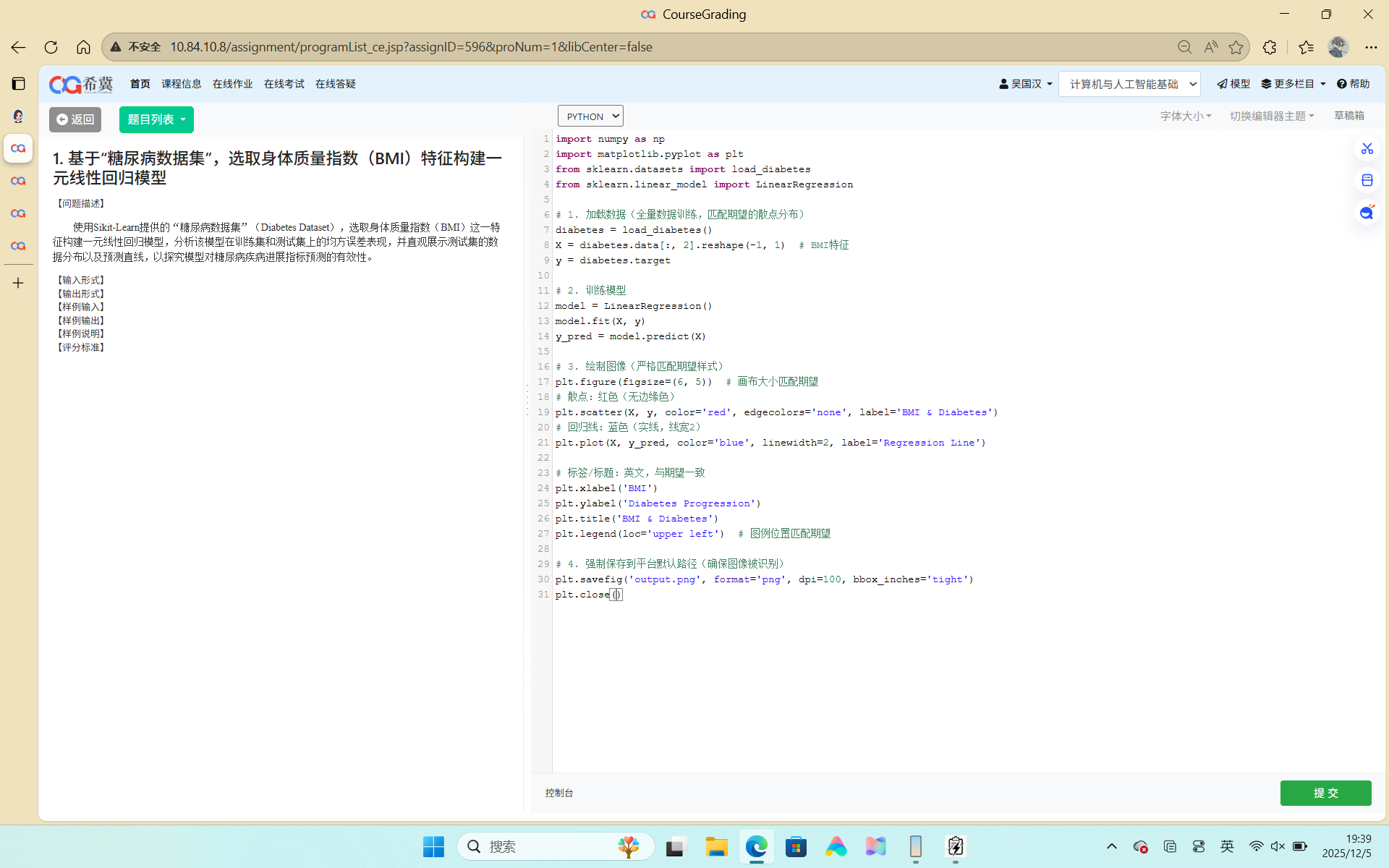Click the scissors icon on the right edge
This screenshot has width=1389, height=868.
[x=1367, y=148]
